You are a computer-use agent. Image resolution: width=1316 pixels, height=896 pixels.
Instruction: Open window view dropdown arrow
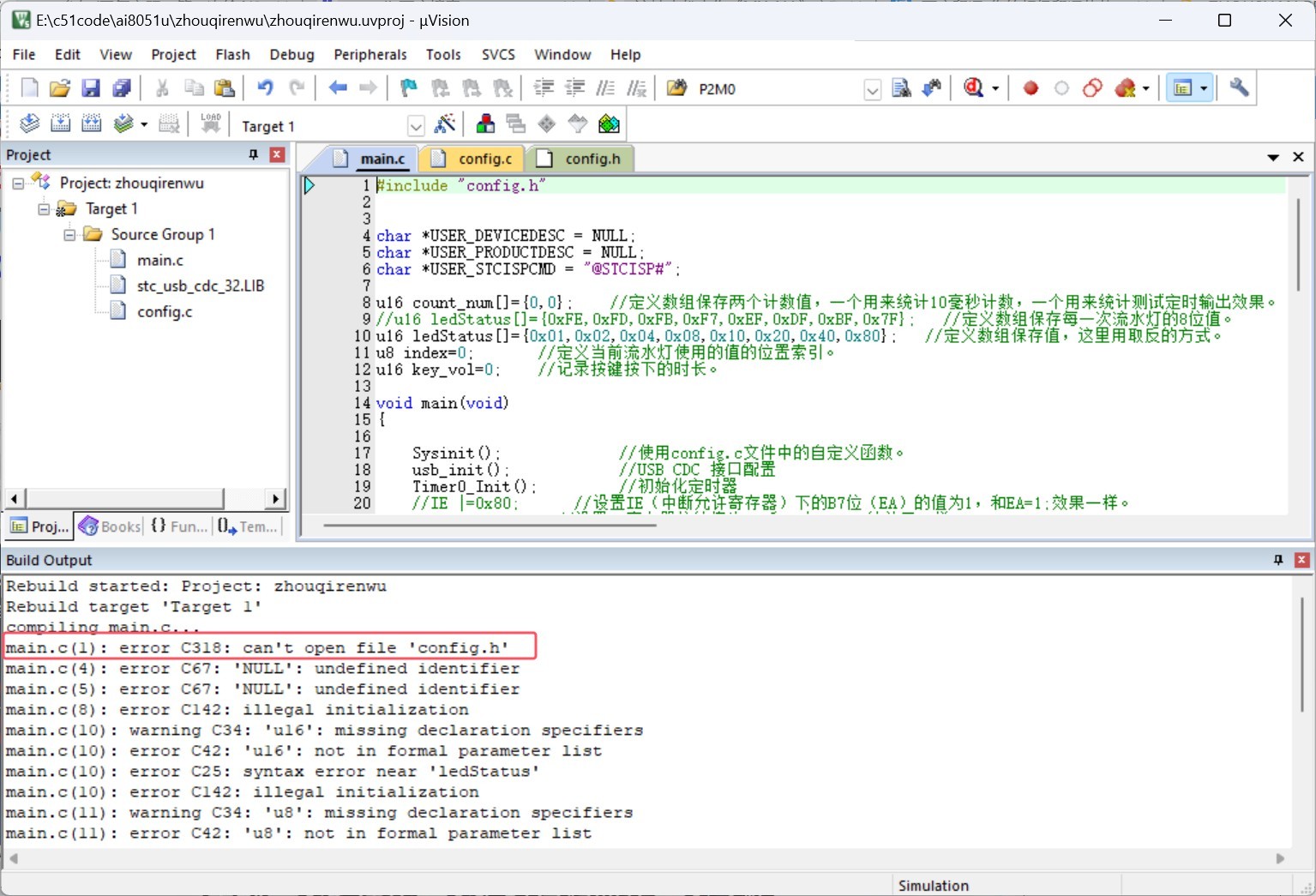click(x=1204, y=88)
